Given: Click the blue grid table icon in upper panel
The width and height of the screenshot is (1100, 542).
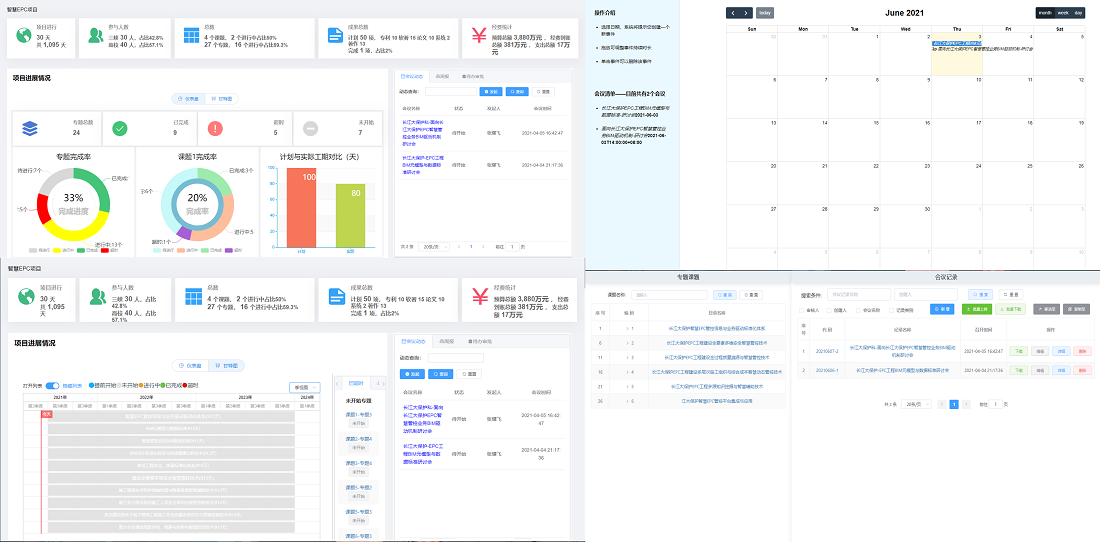Looking at the screenshot, I should pyautogui.click(x=192, y=36).
